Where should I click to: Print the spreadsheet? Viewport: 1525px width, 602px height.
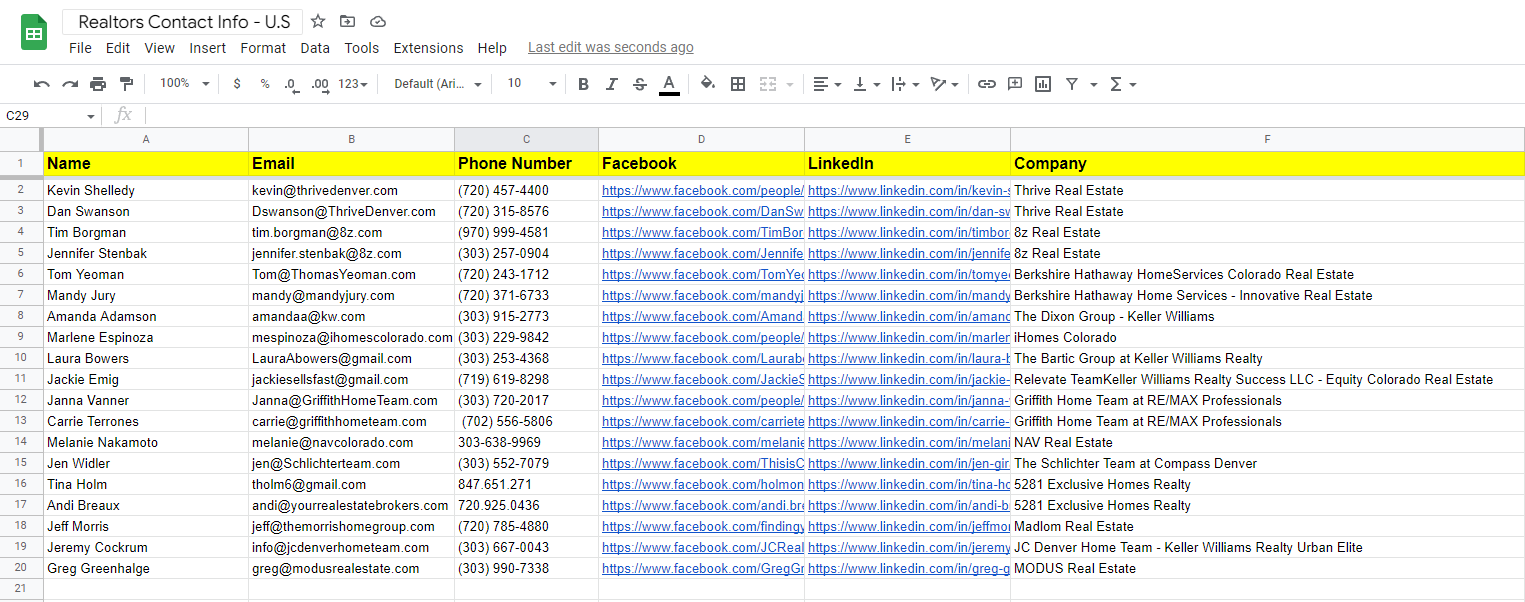[x=98, y=84]
